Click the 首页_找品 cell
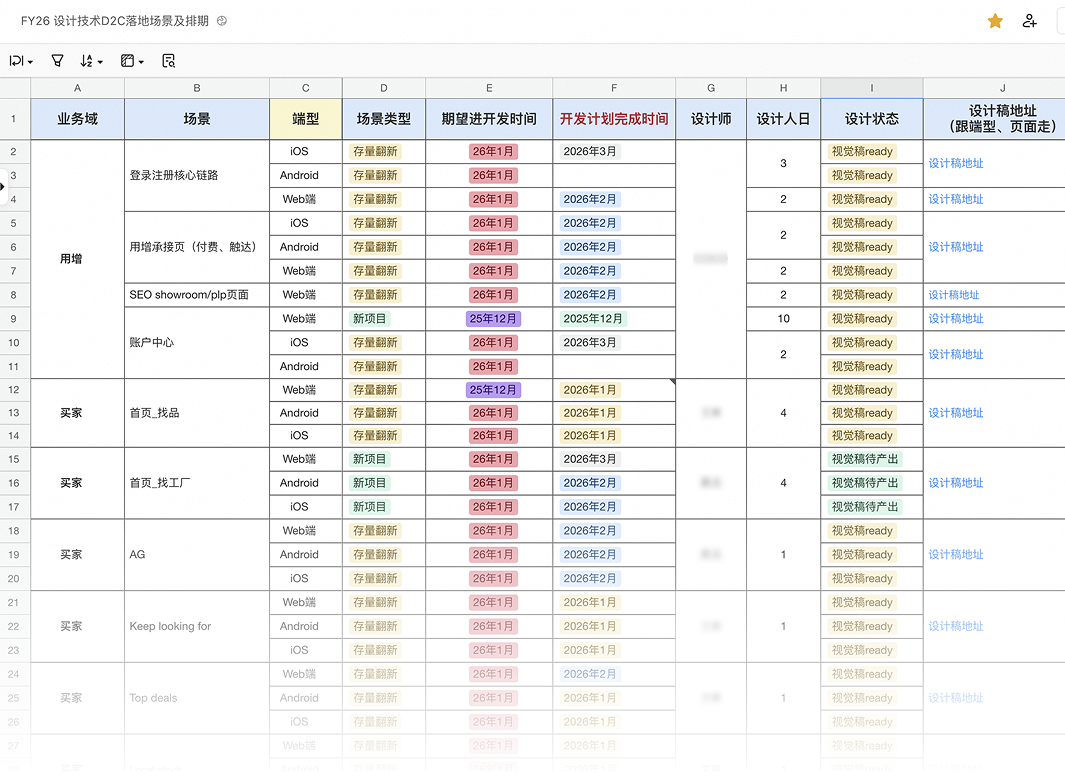Screen dimensions: 1065x780 [x=197, y=413]
